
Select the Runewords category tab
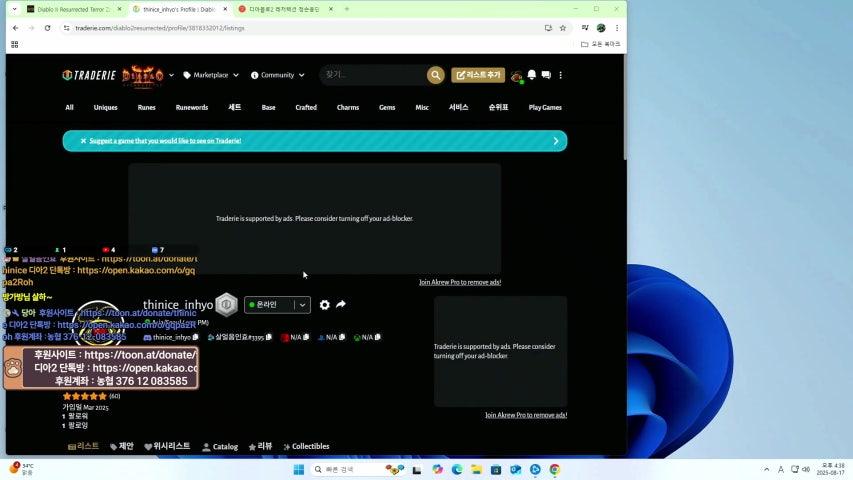[x=191, y=107]
